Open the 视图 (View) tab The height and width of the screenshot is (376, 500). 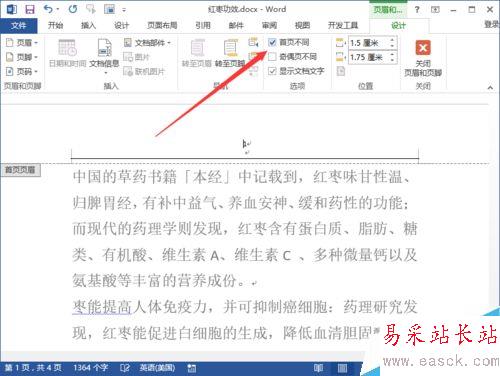coord(302,25)
